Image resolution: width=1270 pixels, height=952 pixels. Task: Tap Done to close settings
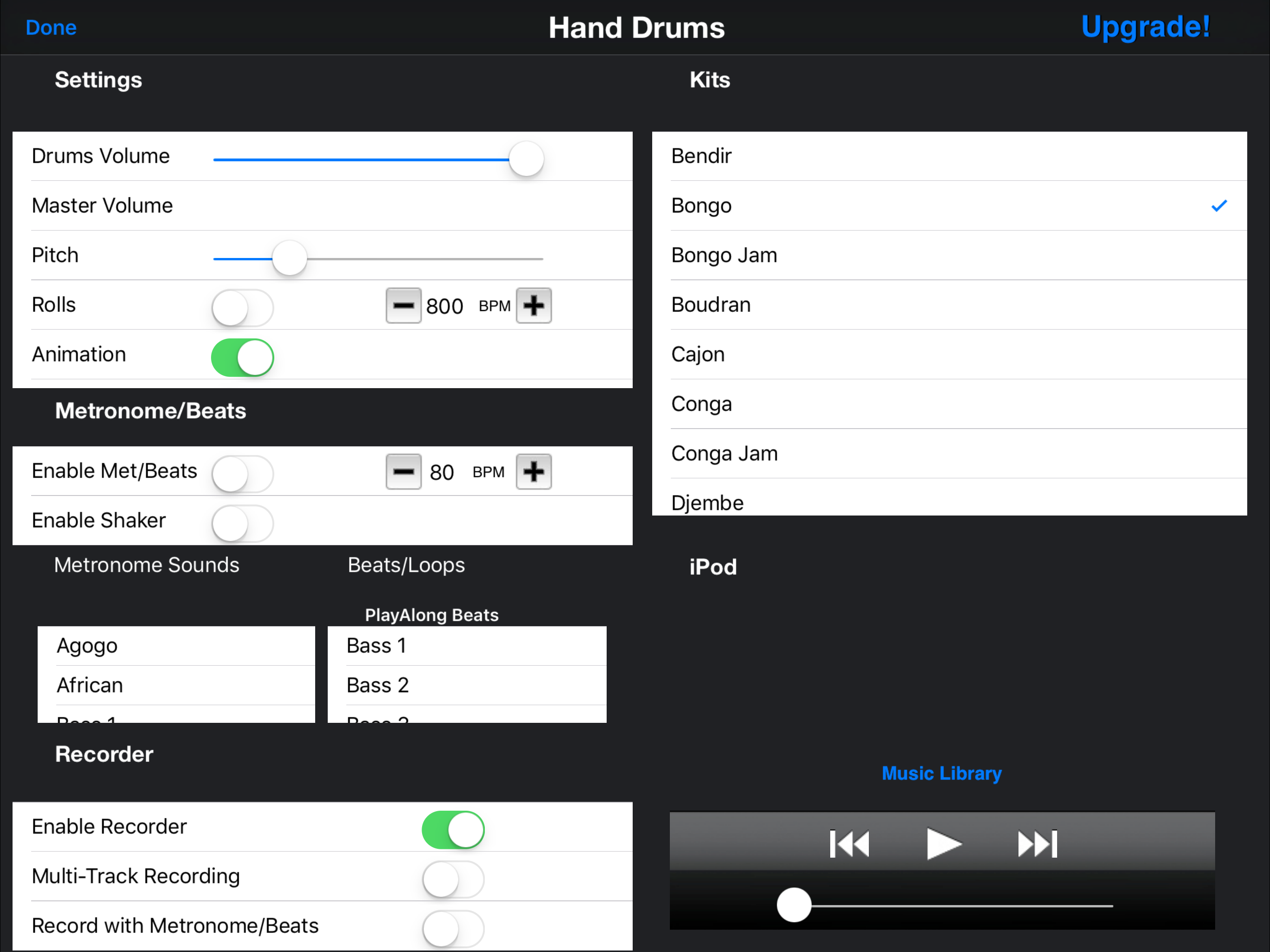51,27
